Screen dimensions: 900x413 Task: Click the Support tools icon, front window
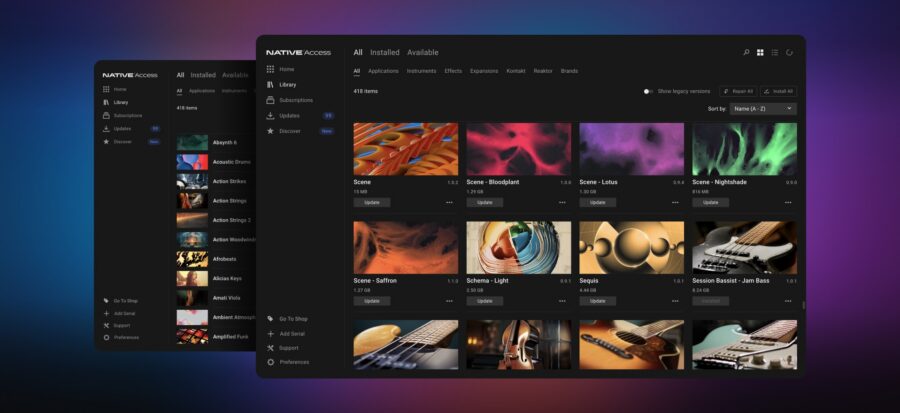[270, 348]
